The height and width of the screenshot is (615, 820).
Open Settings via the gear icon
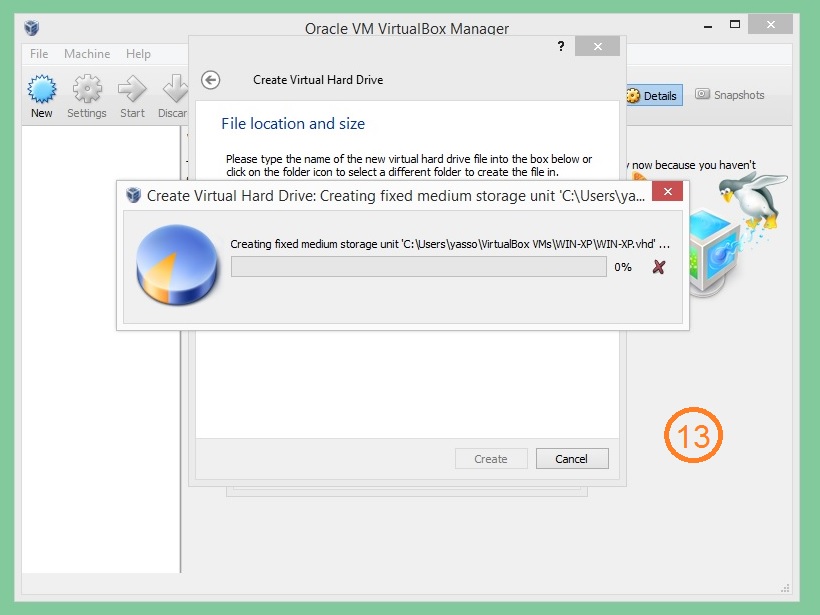click(x=87, y=92)
